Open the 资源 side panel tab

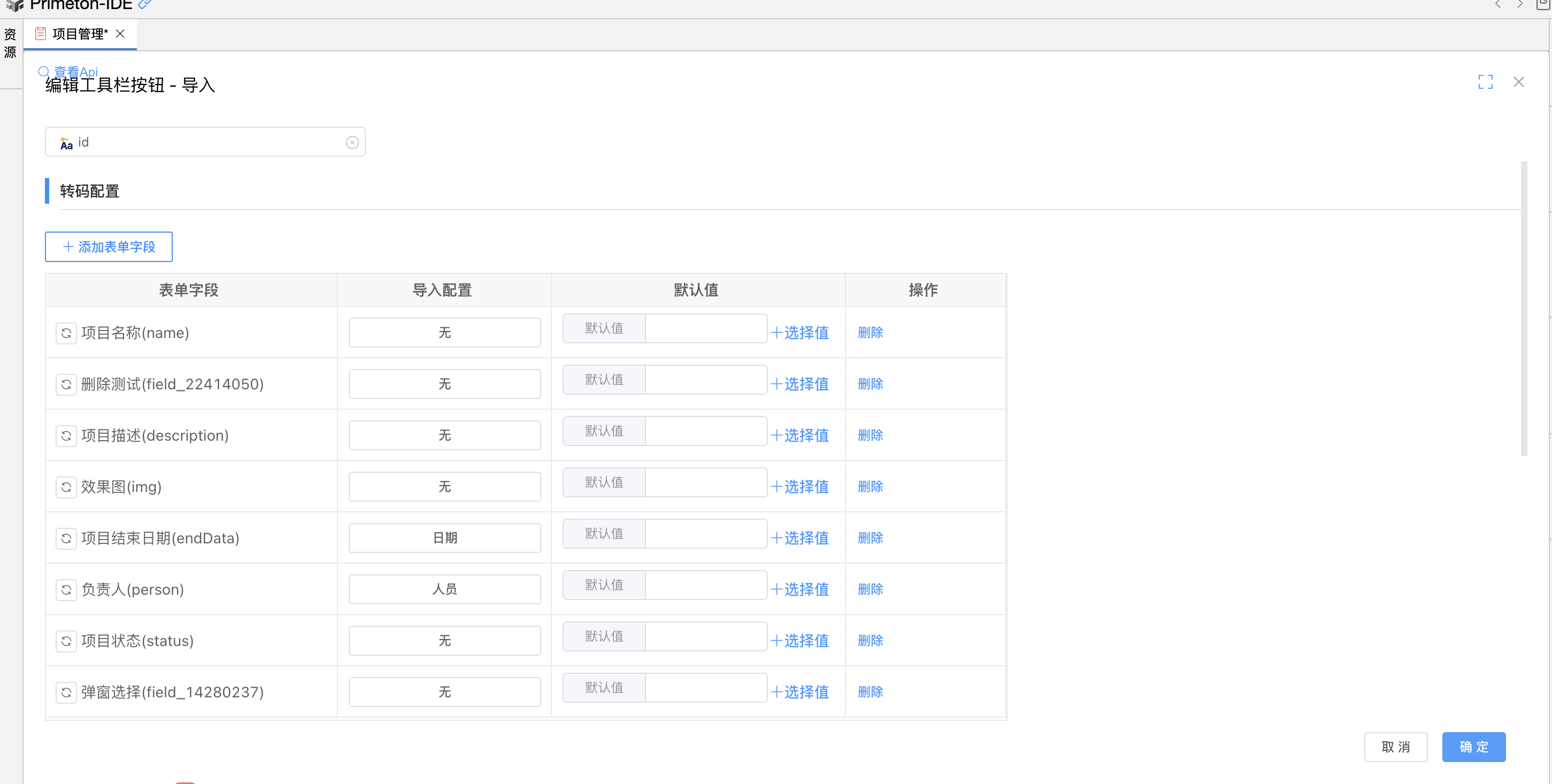10,43
